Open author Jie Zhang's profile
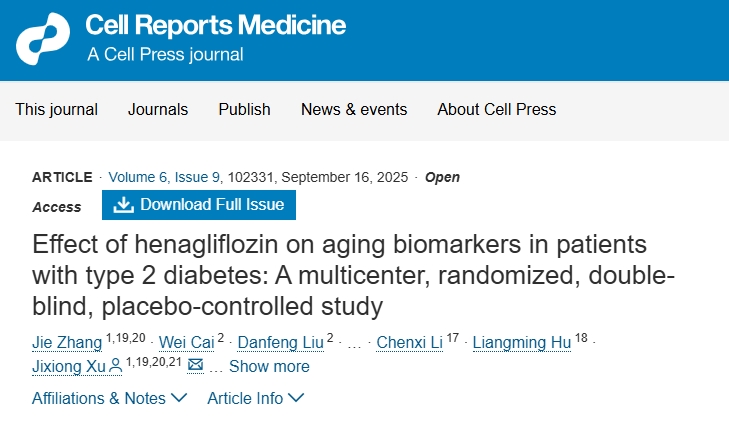The height and width of the screenshot is (424, 729). (66, 342)
